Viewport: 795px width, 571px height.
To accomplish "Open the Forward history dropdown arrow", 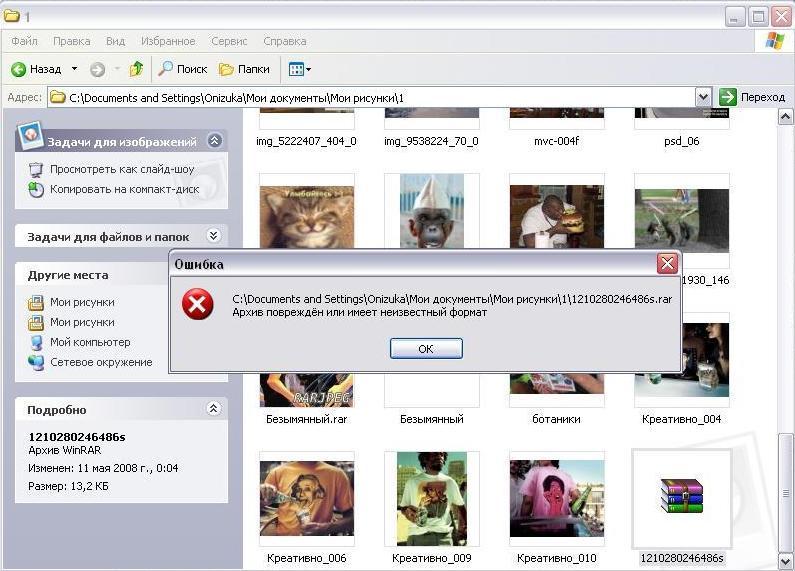I will tap(117, 68).
